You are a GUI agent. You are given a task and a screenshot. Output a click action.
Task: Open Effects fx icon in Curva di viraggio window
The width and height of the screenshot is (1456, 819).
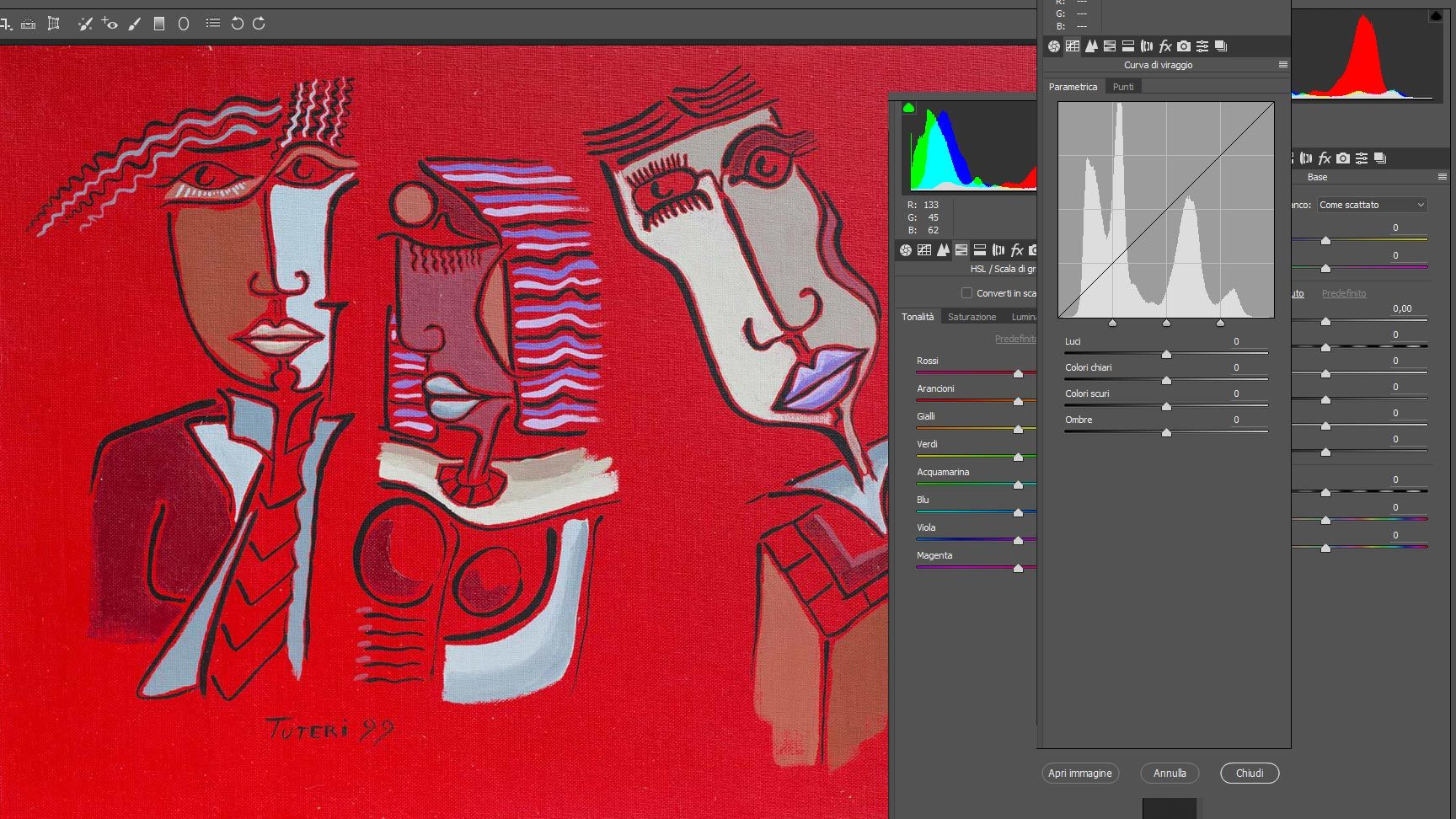point(1165,46)
